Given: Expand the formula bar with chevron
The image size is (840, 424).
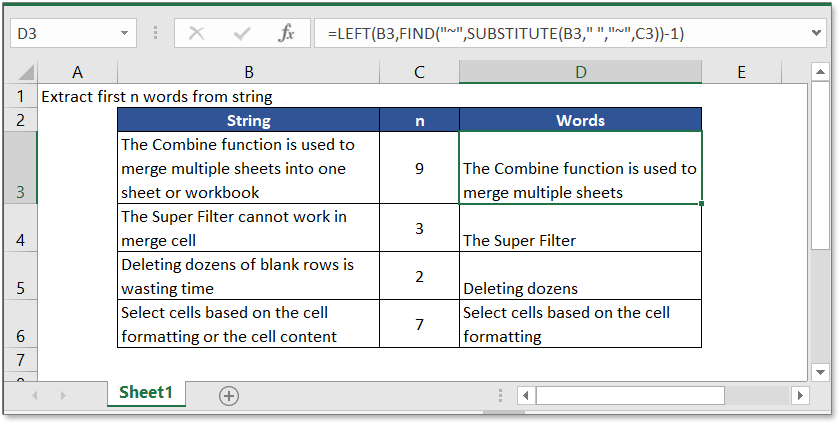Looking at the screenshot, I should click(817, 33).
